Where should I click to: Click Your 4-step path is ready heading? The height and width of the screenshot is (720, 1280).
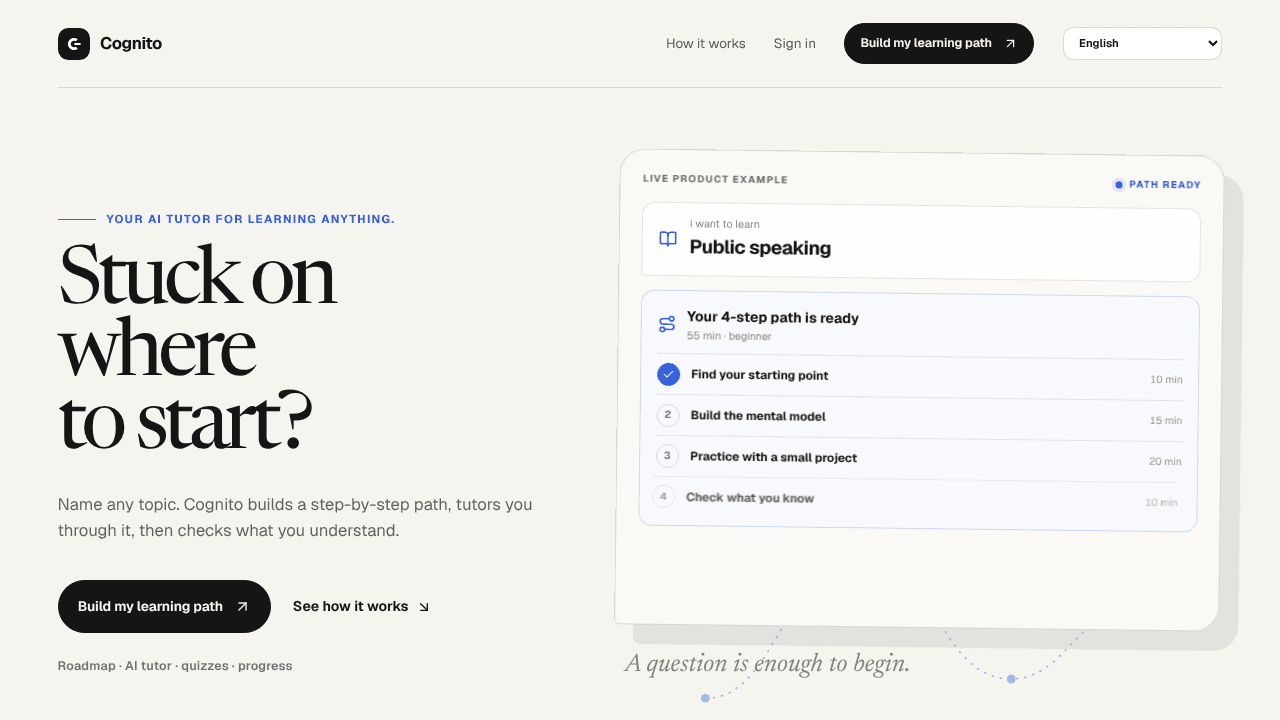pyautogui.click(x=773, y=318)
